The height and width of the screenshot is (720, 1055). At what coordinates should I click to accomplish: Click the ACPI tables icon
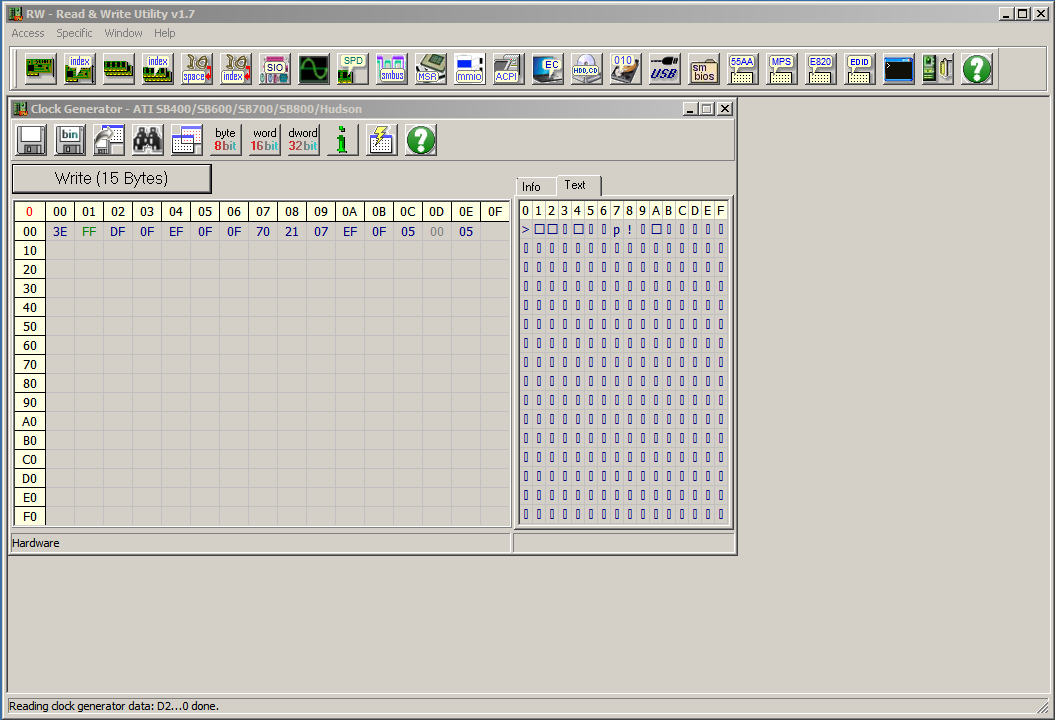[507, 68]
